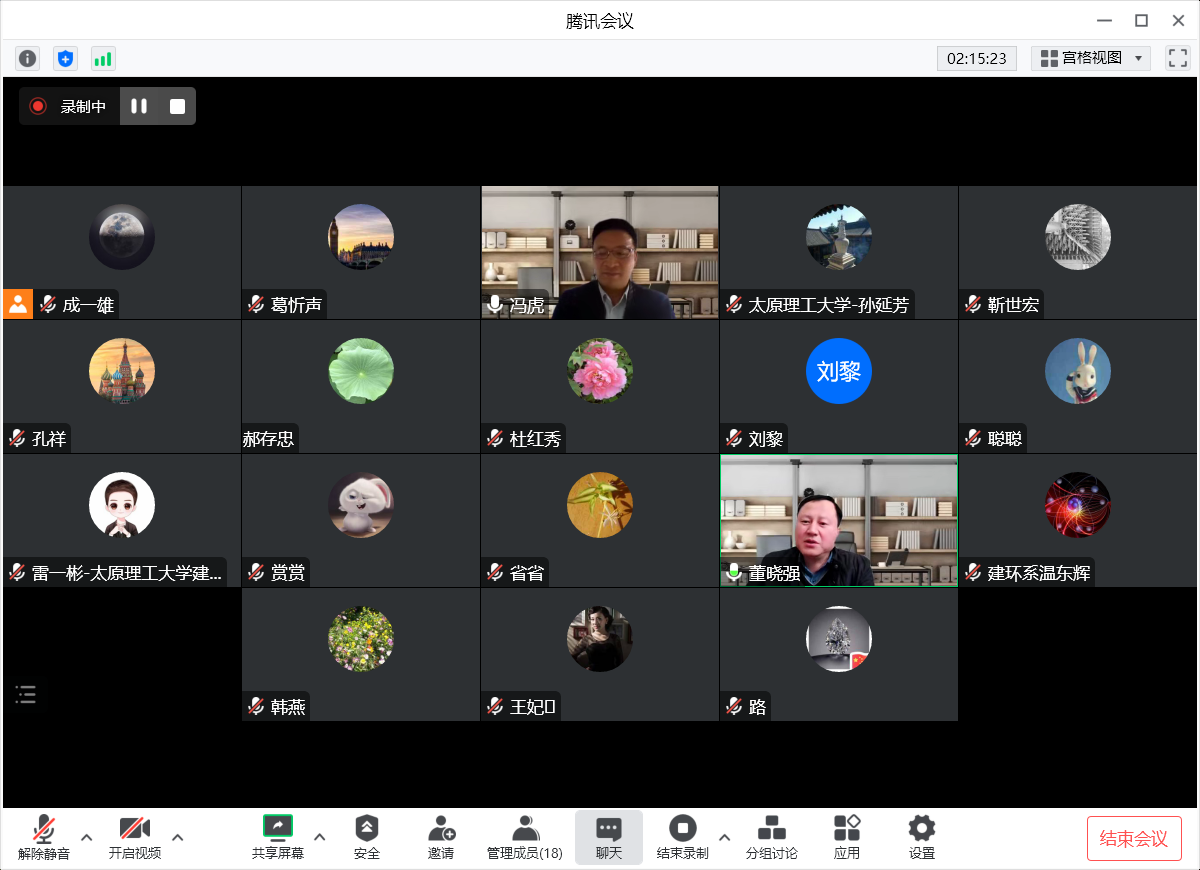
Task: Check the network signal status icon
Action: point(103,58)
